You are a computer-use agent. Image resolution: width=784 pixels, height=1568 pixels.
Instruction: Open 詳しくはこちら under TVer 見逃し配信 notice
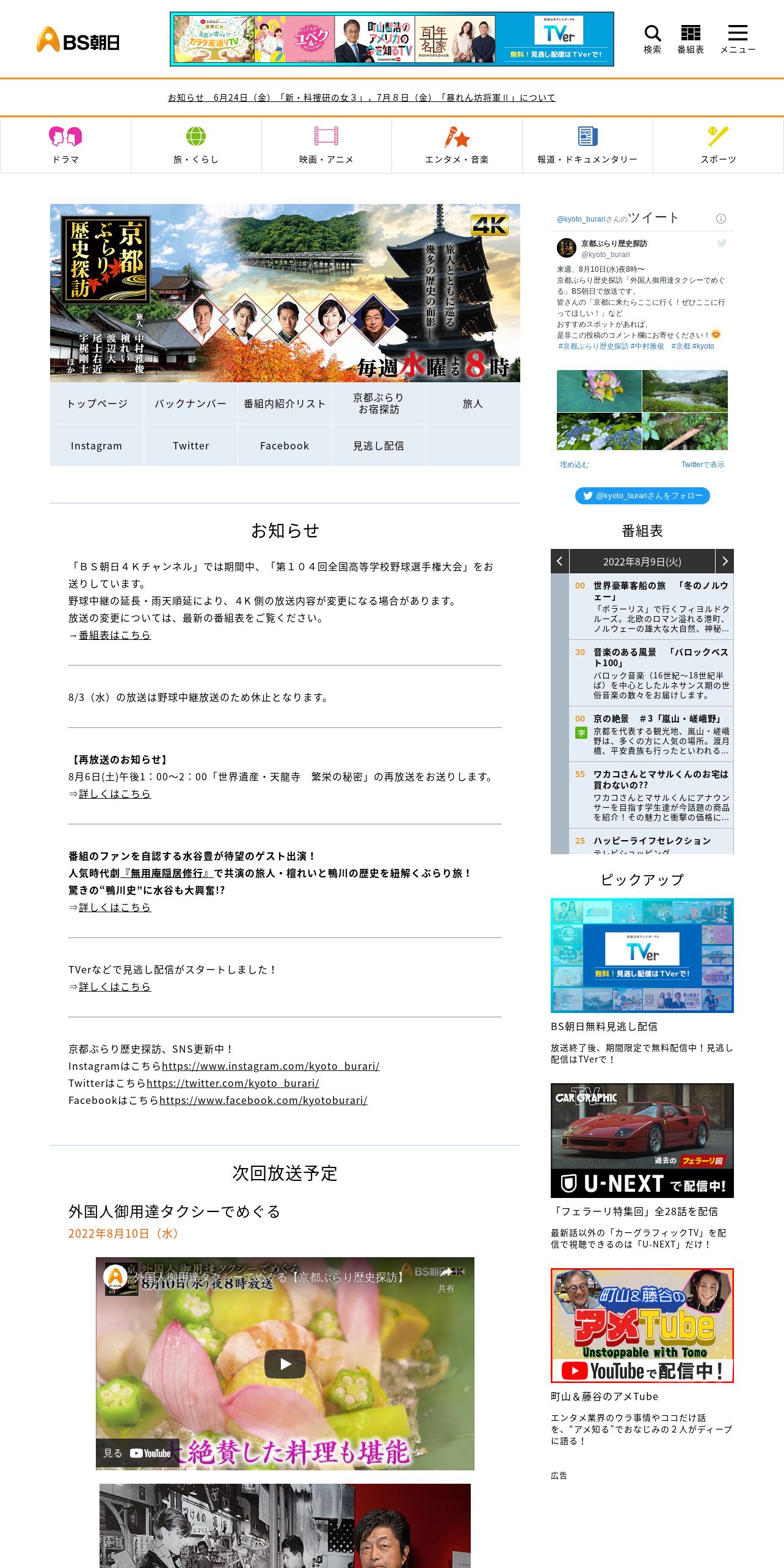[115, 987]
